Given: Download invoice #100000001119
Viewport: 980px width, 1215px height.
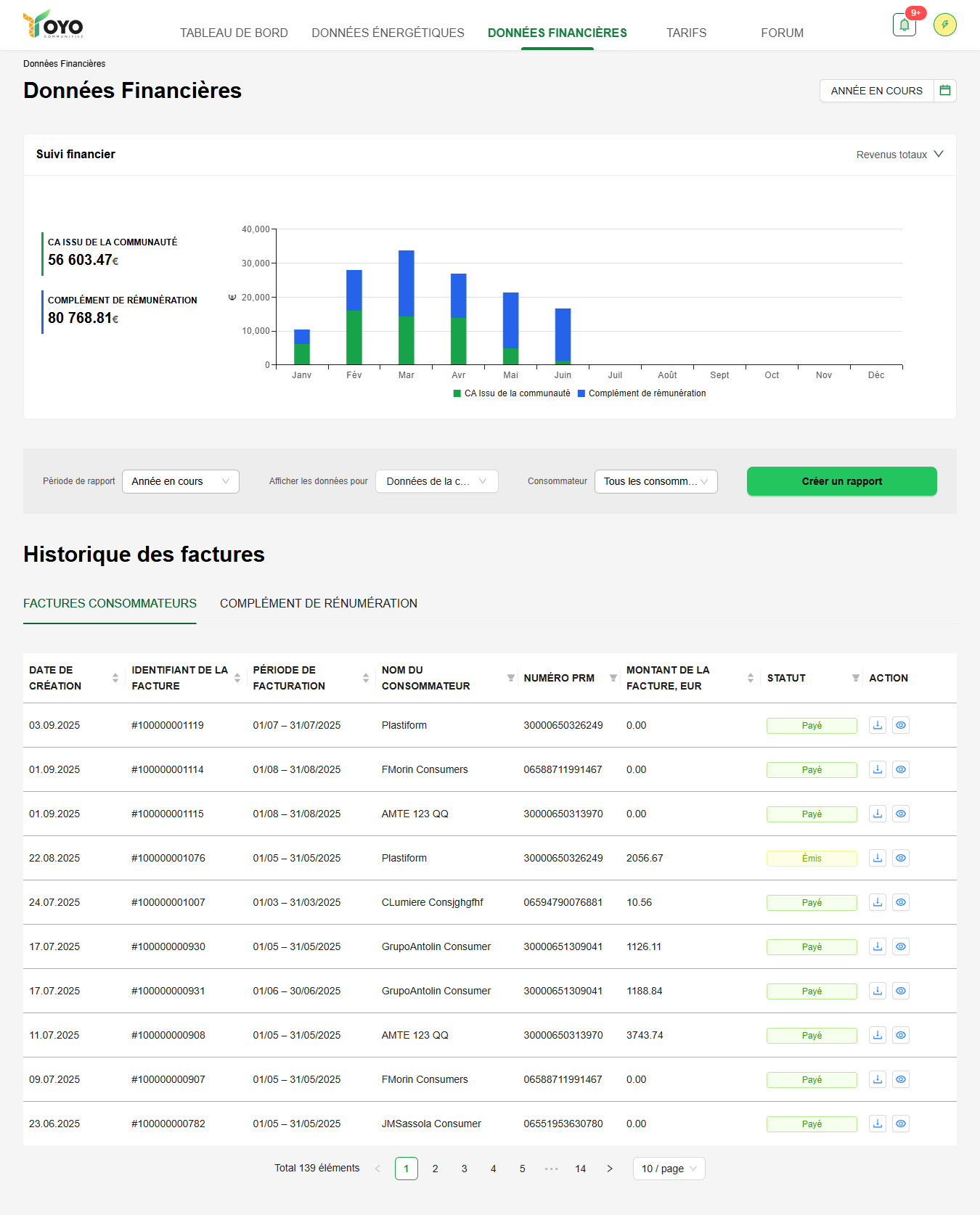Looking at the screenshot, I should click(x=877, y=725).
